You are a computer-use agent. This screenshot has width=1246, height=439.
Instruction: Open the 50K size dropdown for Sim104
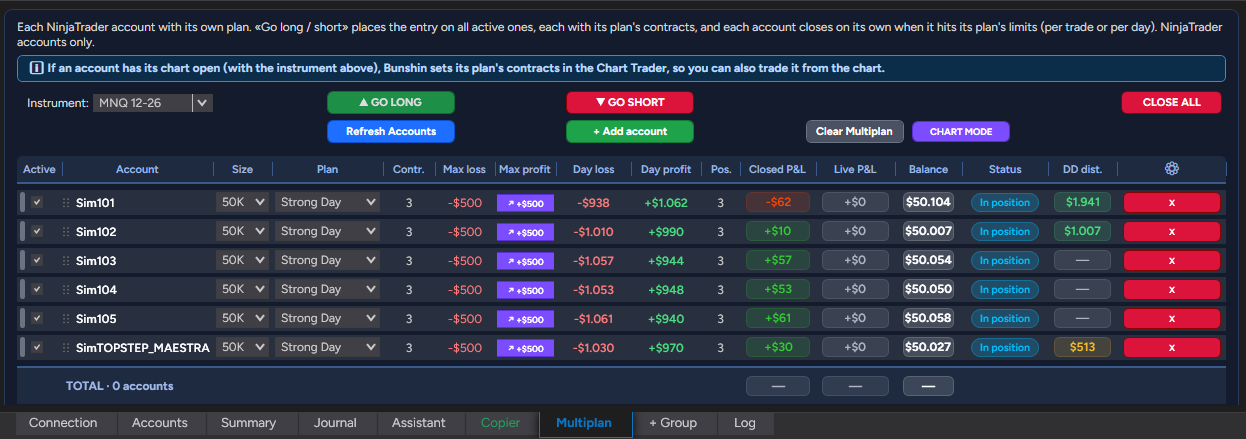pos(243,289)
